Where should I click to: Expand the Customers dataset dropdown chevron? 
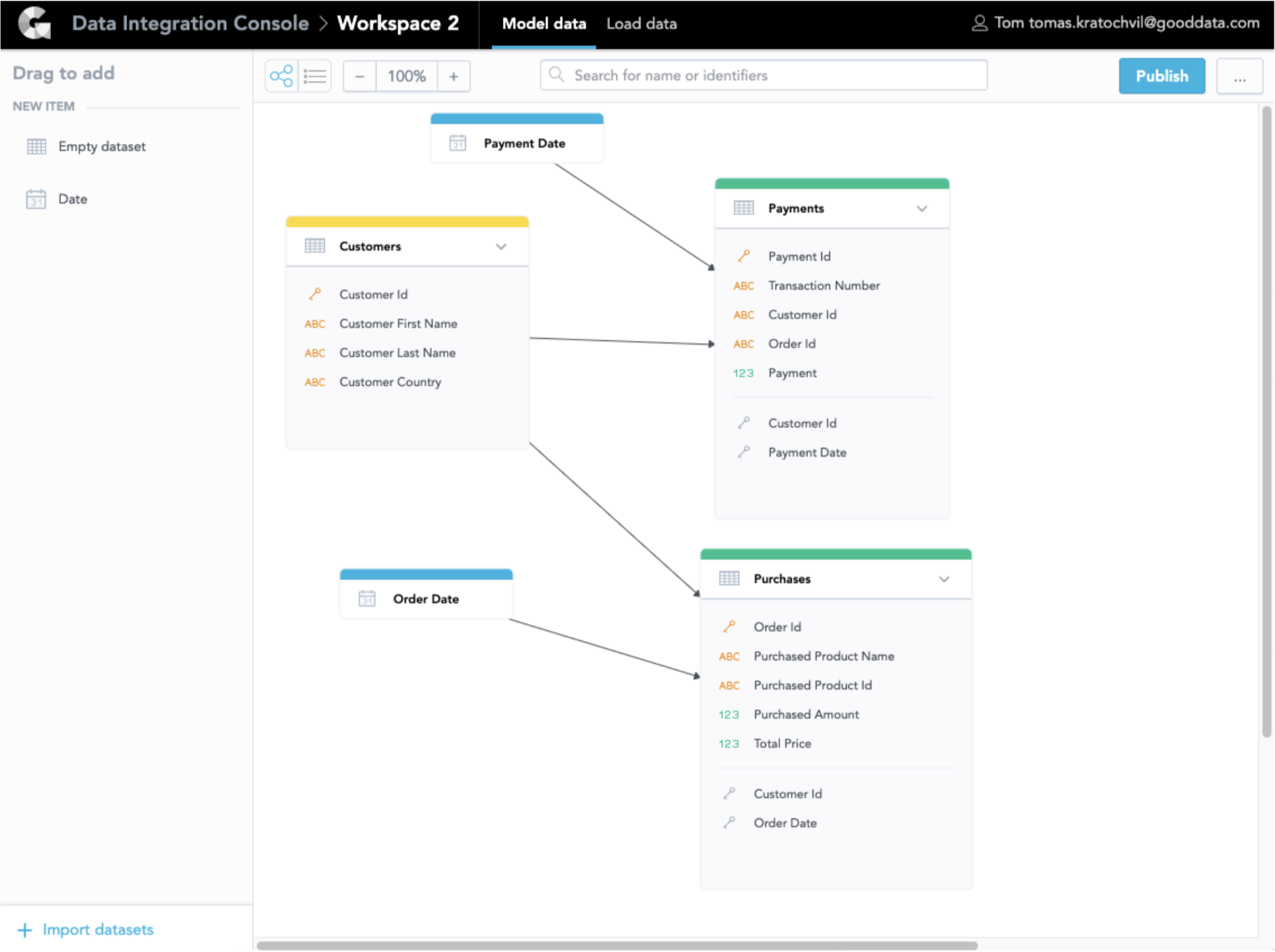(x=500, y=246)
